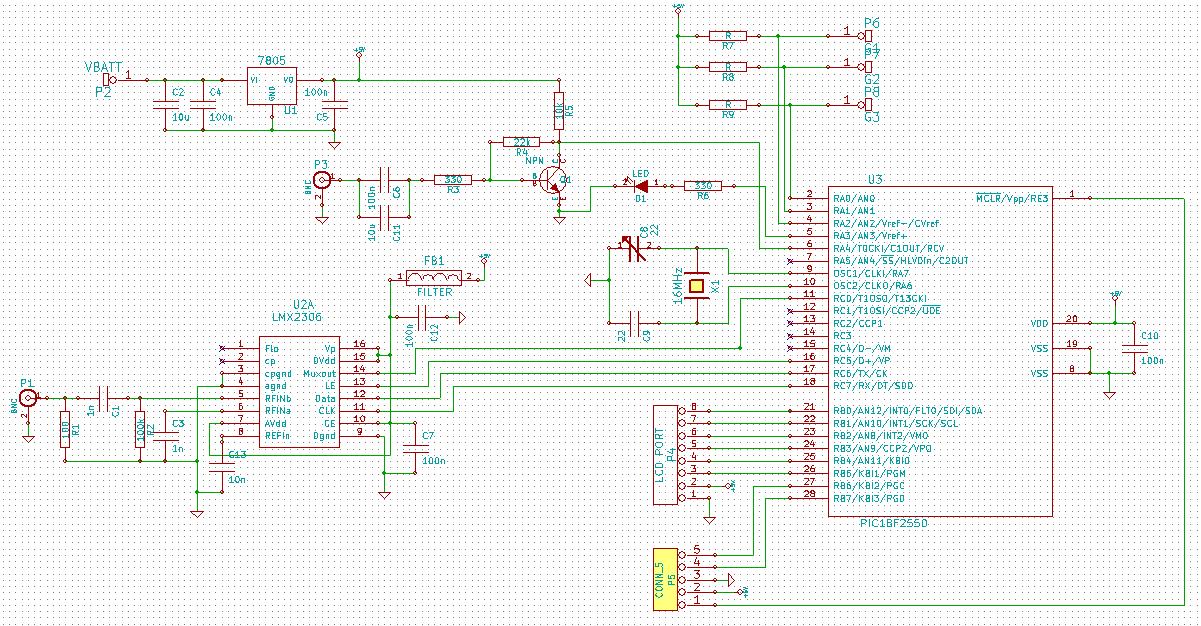Select the 7805 voltage regulator U1 symbol
This screenshot has height=626, width=1201.
coord(272,85)
